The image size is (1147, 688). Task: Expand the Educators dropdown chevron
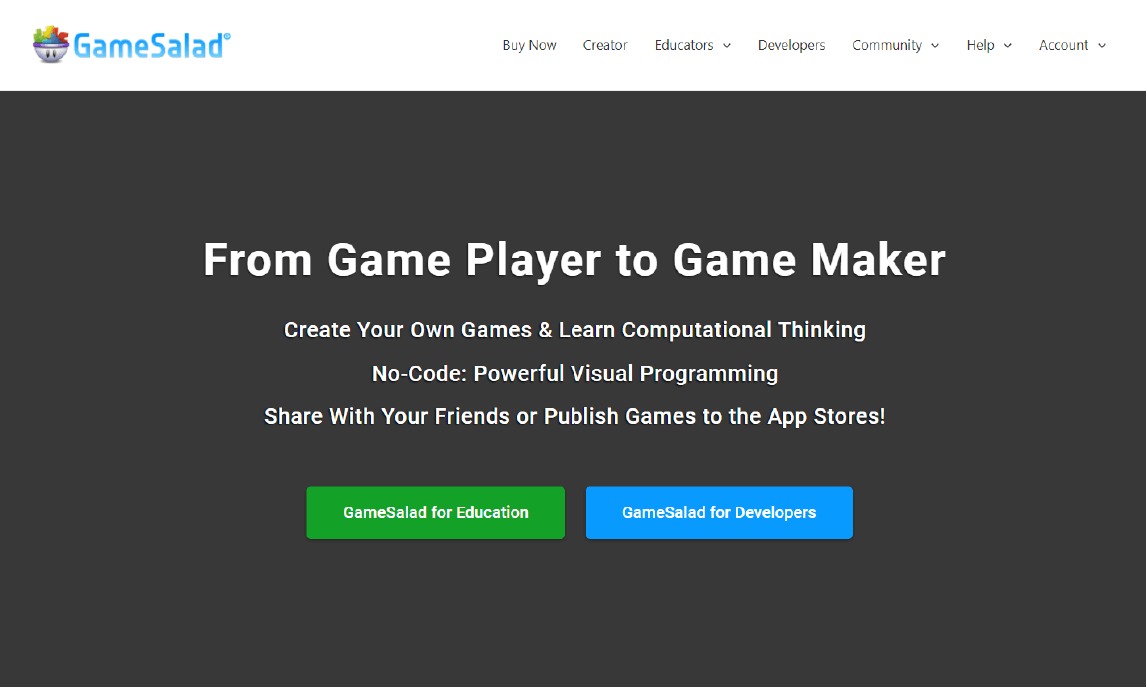coord(726,45)
